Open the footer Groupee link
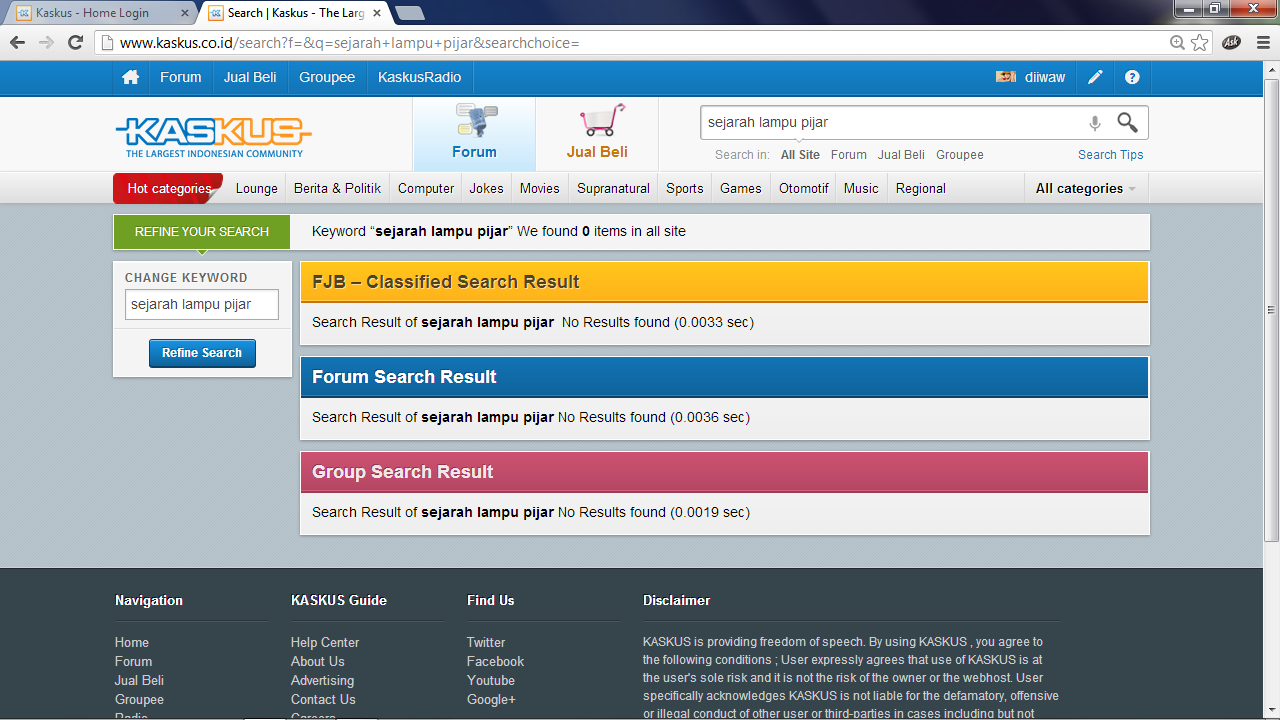The height and width of the screenshot is (720, 1280). [x=139, y=700]
